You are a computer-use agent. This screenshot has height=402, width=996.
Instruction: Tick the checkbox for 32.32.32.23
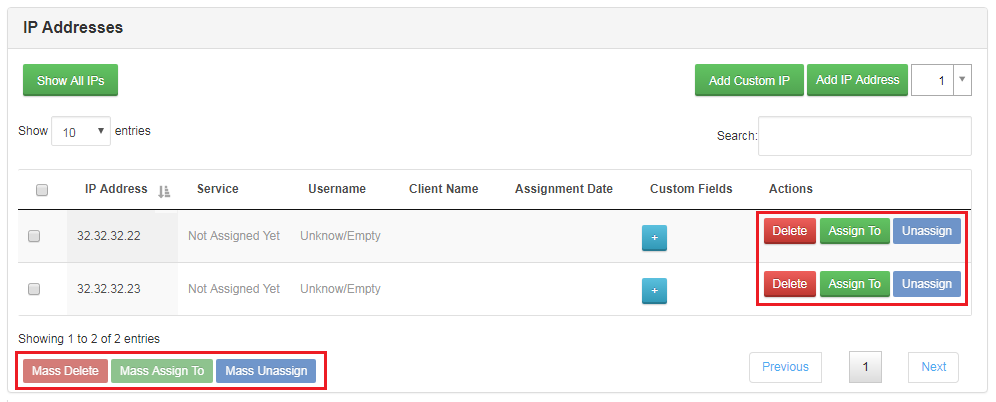[34, 289]
